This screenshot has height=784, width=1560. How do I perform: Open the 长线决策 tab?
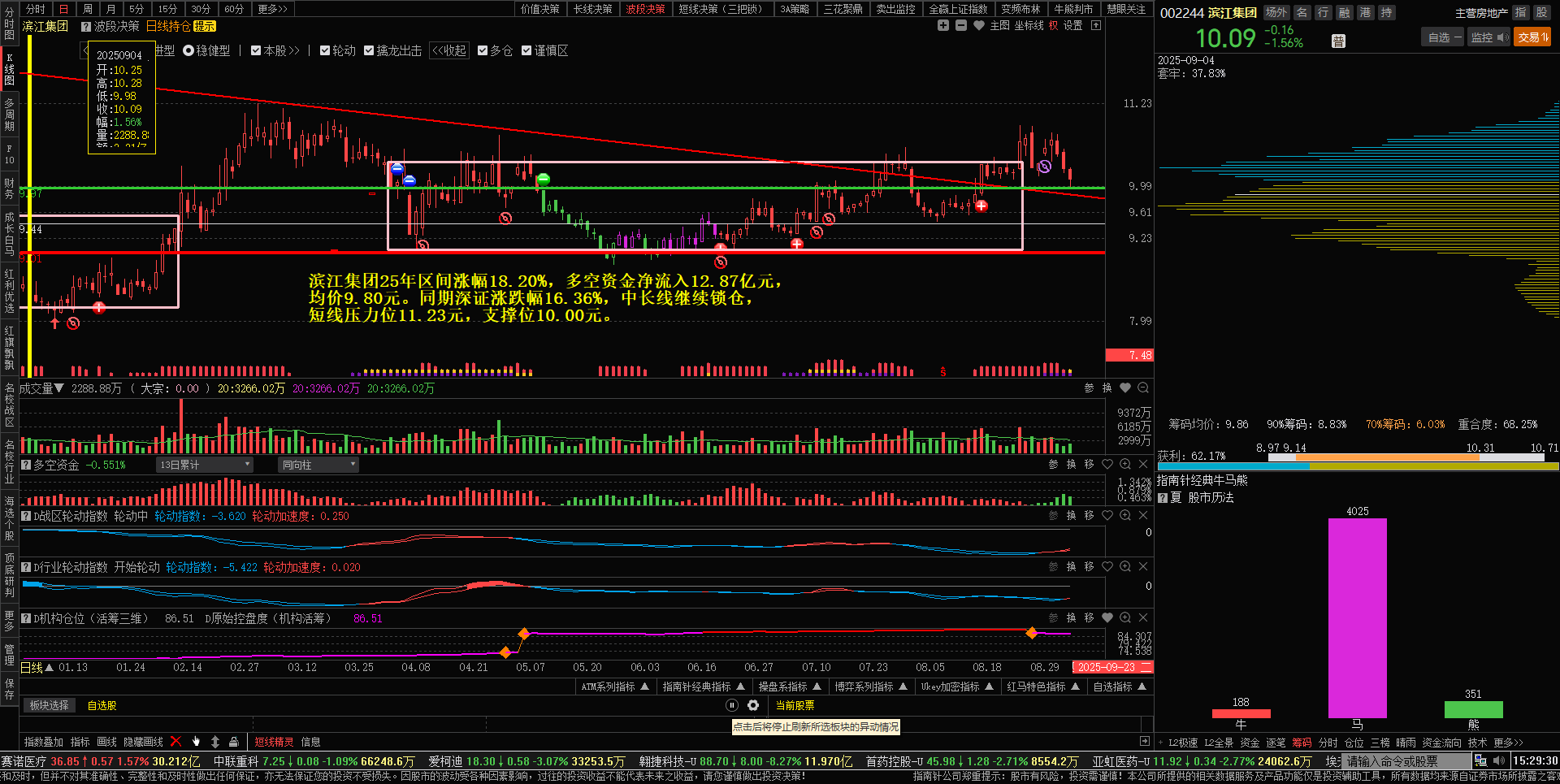pos(593,9)
